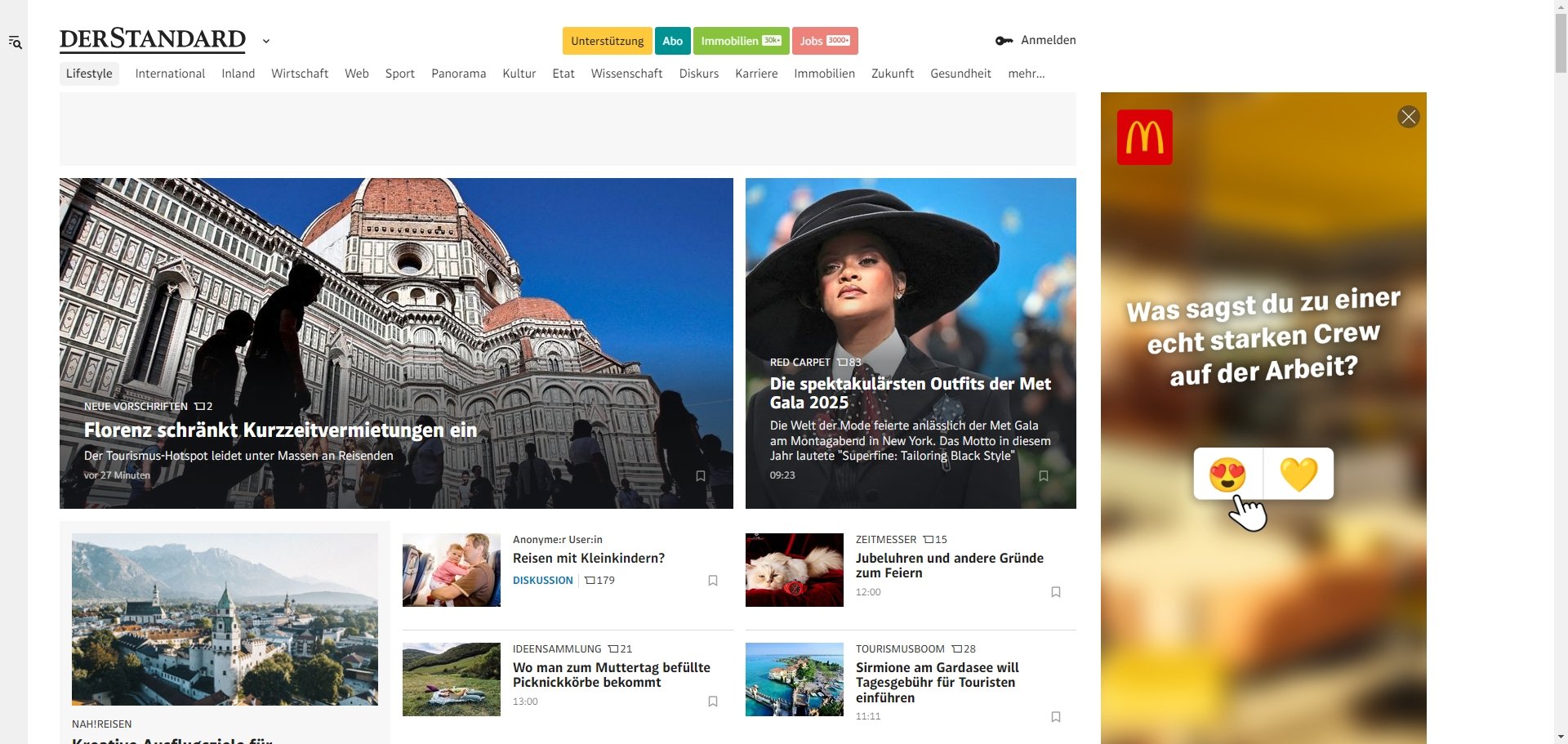This screenshot has width=1568, height=744.
Task: Bookmark the Sirmione am Gardasee article
Action: [1056, 716]
